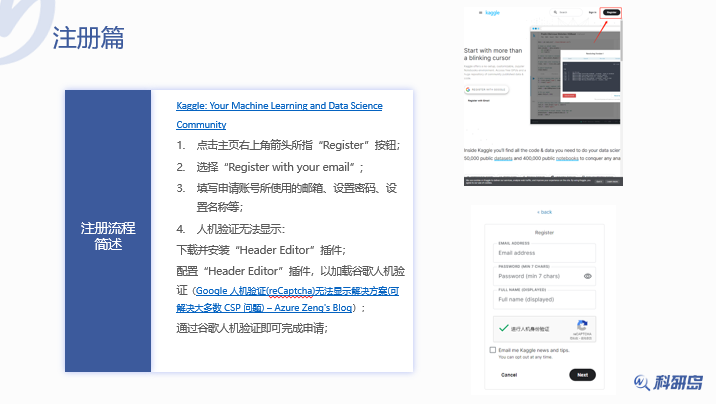Image resolution: width=716 pixels, height=404 pixels.
Task: Open the notebooks link in the Kaggle text
Action: tap(567, 158)
